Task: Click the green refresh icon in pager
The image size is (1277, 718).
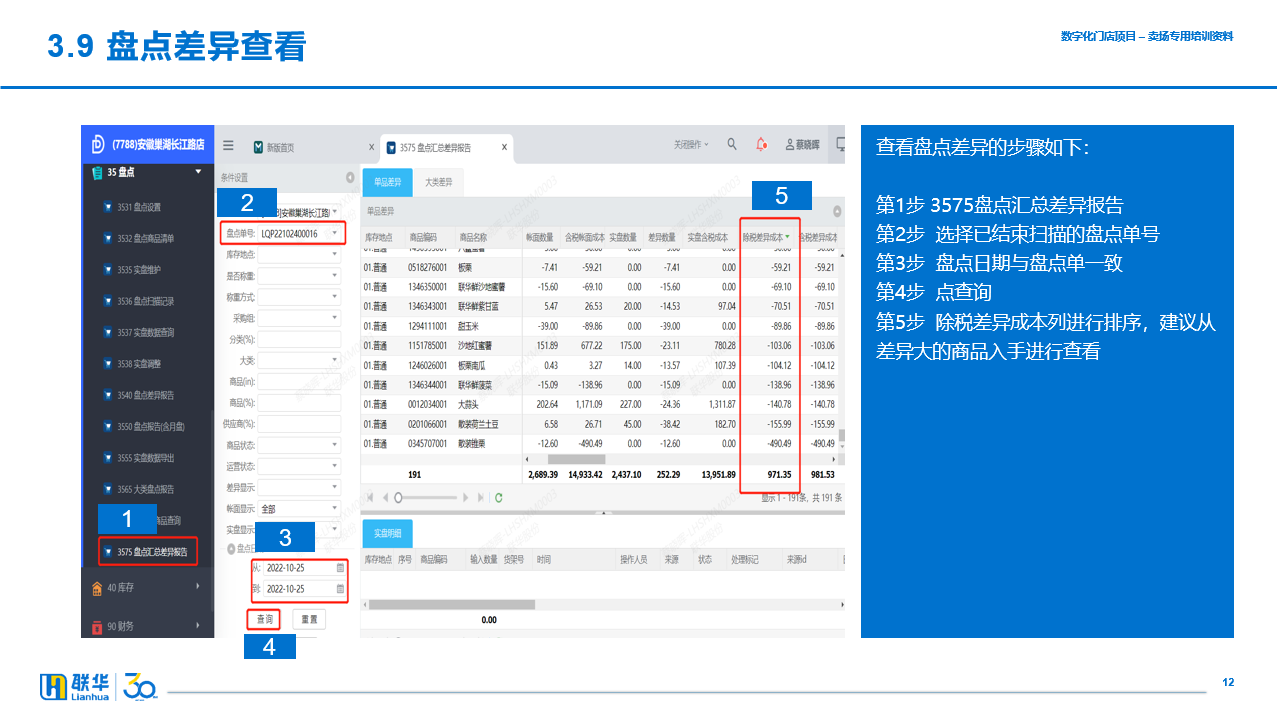Action: point(498,496)
